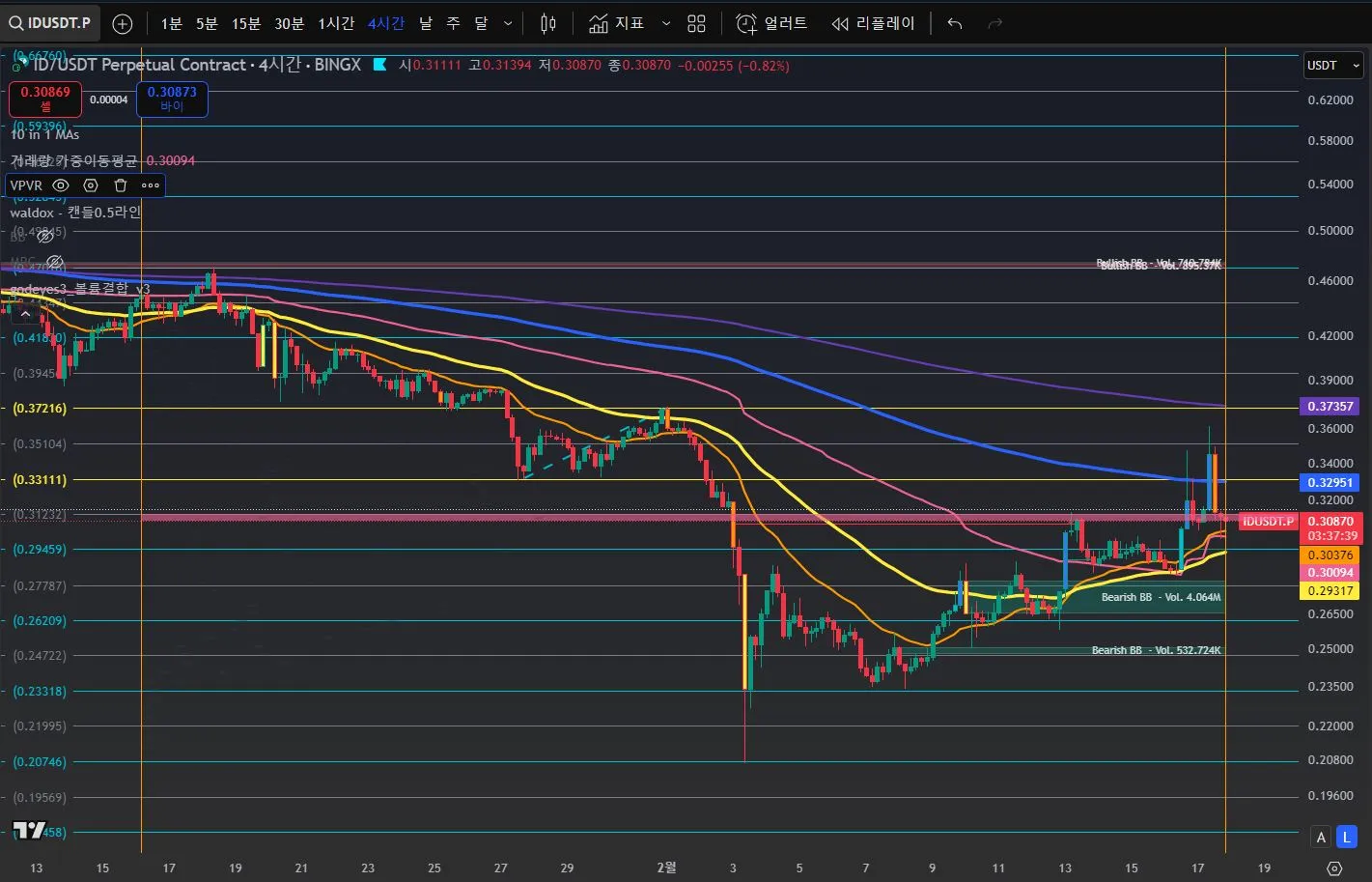The width and height of the screenshot is (1372, 882).
Task: Switch chart to monthly 달 interval
Action: pyautogui.click(x=481, y=23)
